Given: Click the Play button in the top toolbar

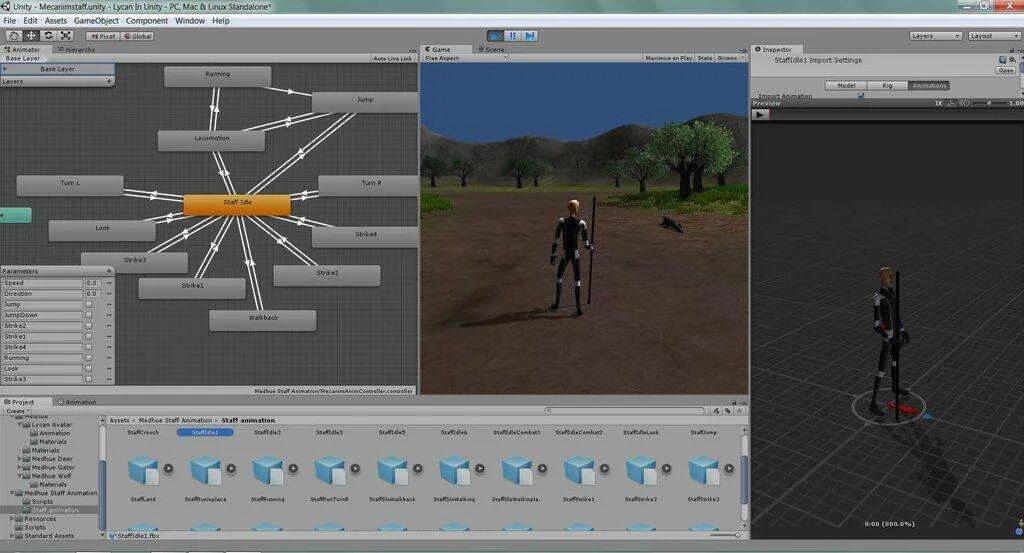Looking at the screenshot, I should tap(495, 36).
